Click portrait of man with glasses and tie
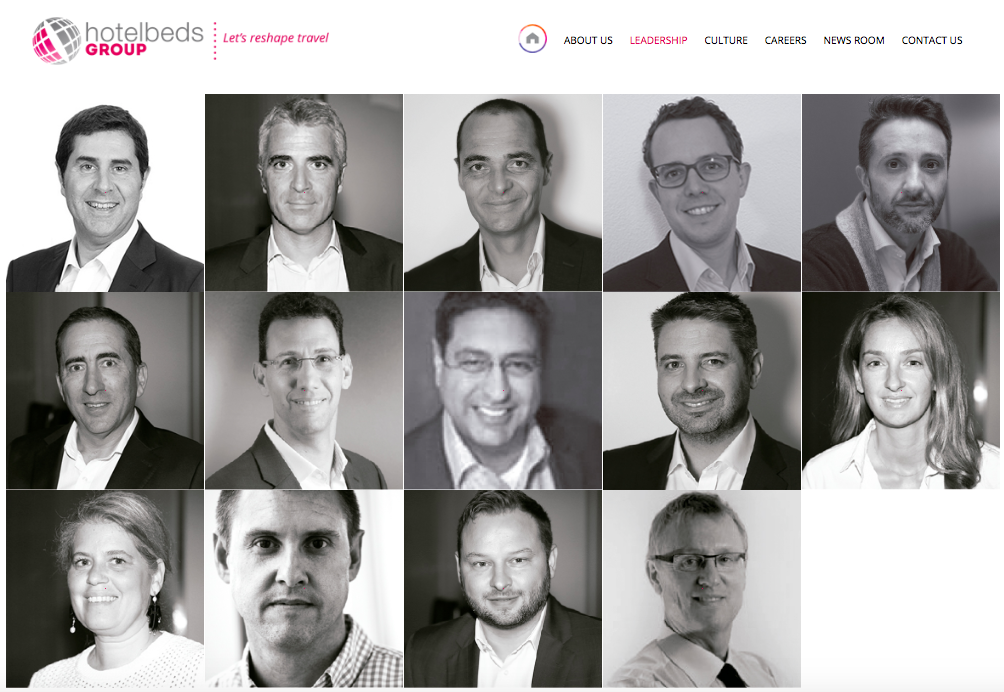This screenshot has height=692, width=1004. (702, 589)
